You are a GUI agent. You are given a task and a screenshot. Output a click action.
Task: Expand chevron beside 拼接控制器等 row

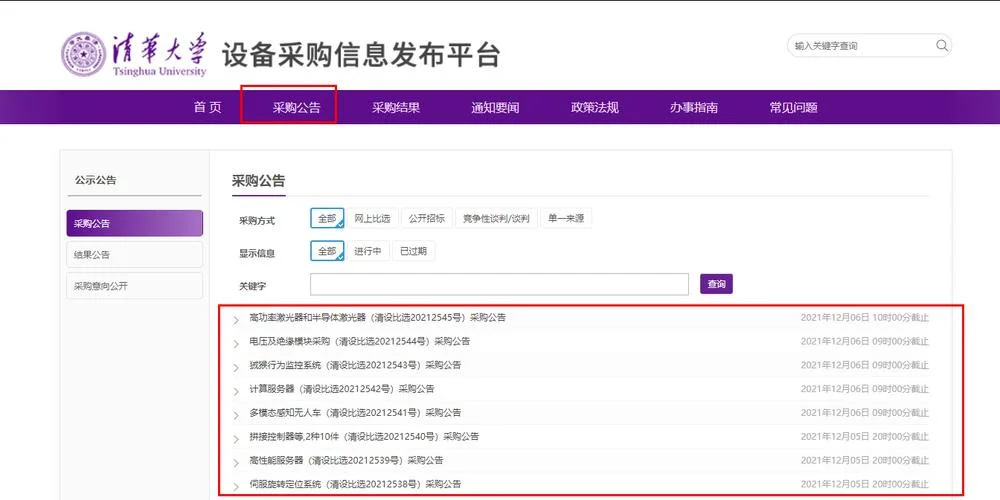tap(236, 439)
